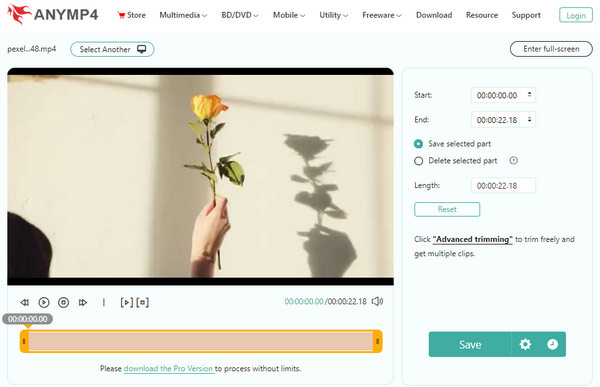Split the clip at the playhead

coord(104,302)
